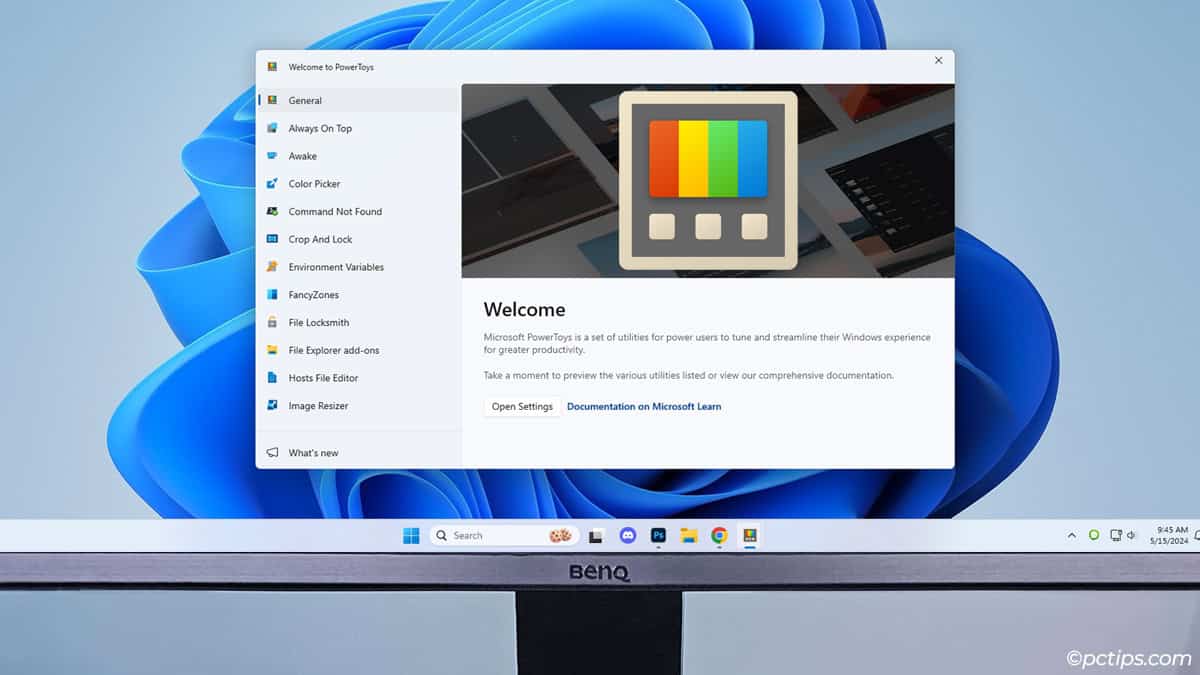This screenshot has height=675, width=1200.
Task: Expand the hidden system tray icons chevron
Action: (x=1072, y=536)
